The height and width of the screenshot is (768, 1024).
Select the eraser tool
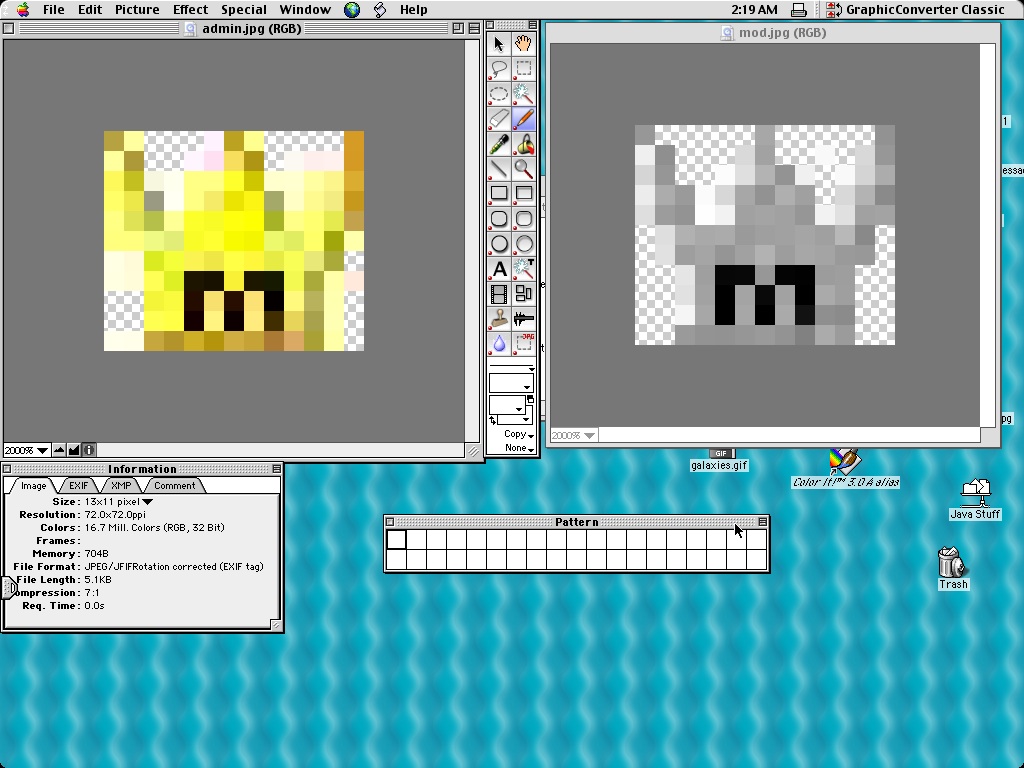click(499, 119)
